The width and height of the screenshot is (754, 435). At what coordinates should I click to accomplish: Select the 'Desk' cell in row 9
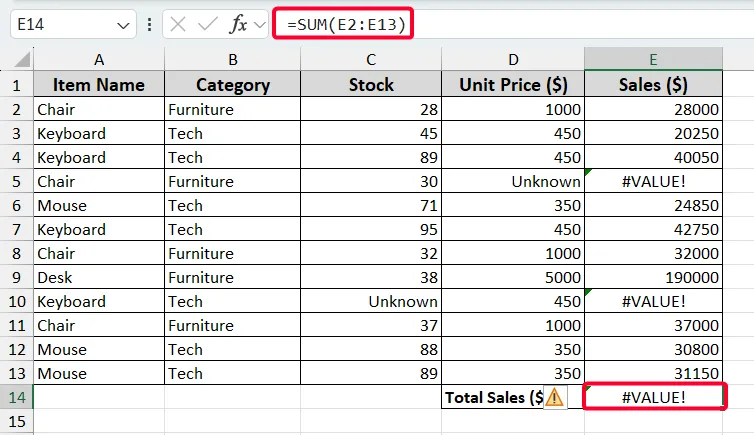tap(99, 277)
